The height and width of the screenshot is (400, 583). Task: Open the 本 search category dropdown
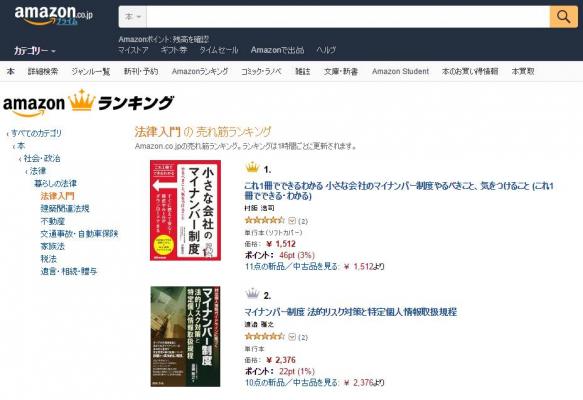click(133, 17)
